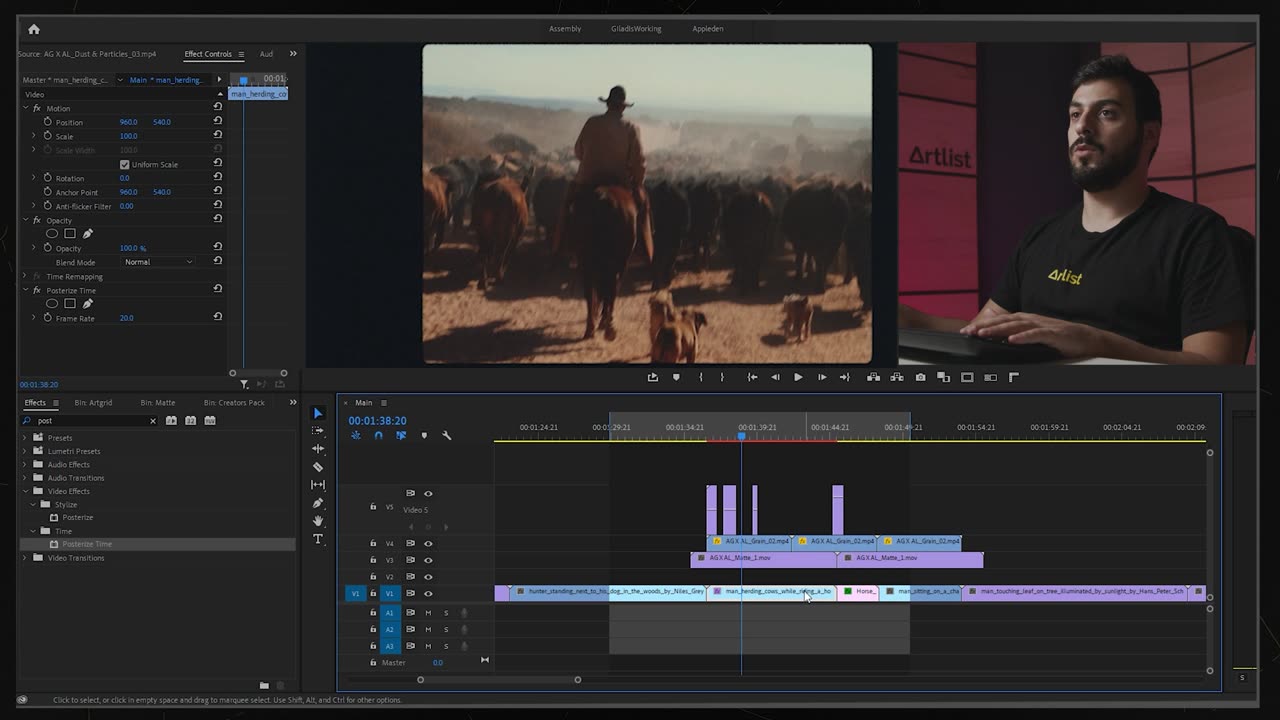Click new custom bin folder icon
The height and width of the screenshot is (720, 1280).
[x=264, y=686]
